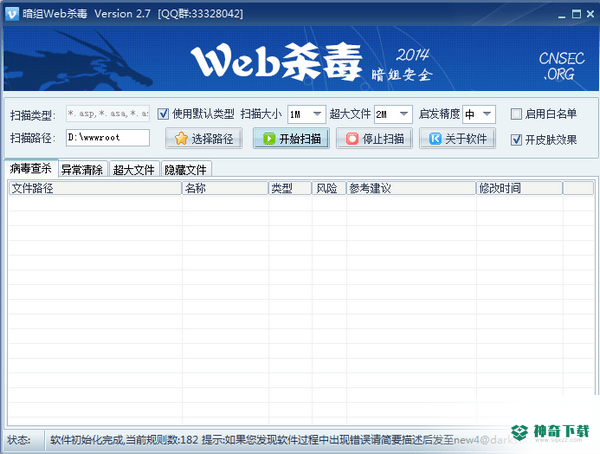The height and width of the screenshot is (454, 600).
Task: Click the 状态 status bar message text
Action: tap(291, 440)
